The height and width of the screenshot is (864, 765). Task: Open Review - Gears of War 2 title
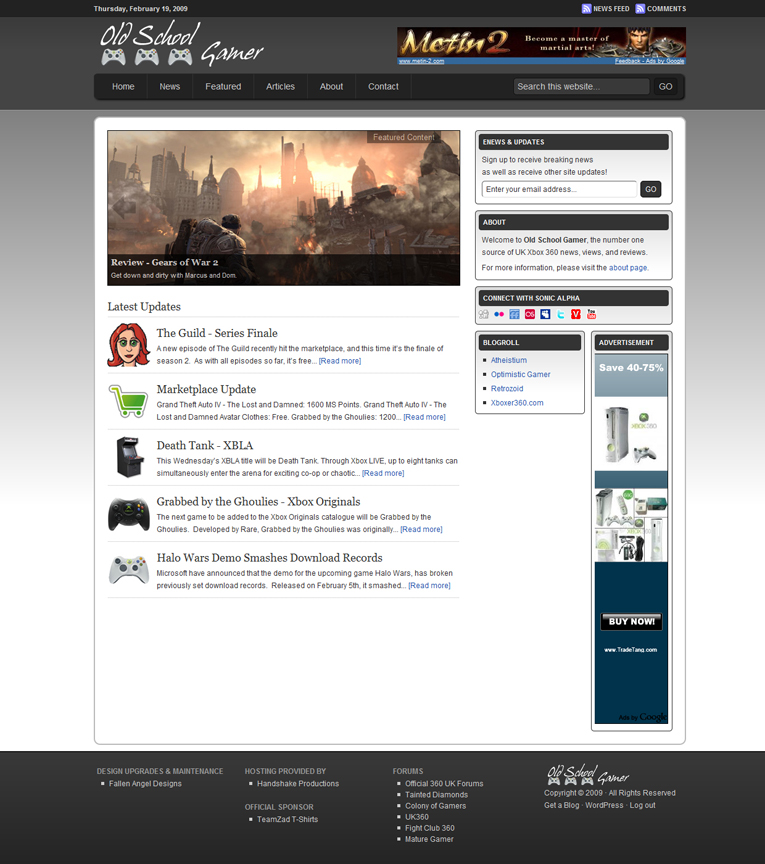click(164, 262)
